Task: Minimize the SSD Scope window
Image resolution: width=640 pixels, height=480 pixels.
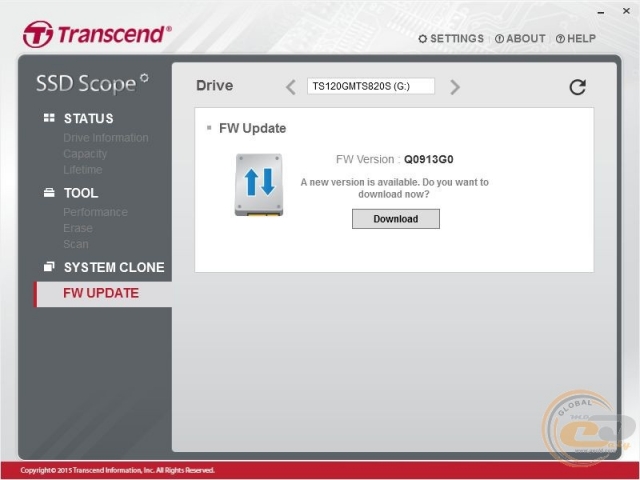Action: [x=600, y=12]
